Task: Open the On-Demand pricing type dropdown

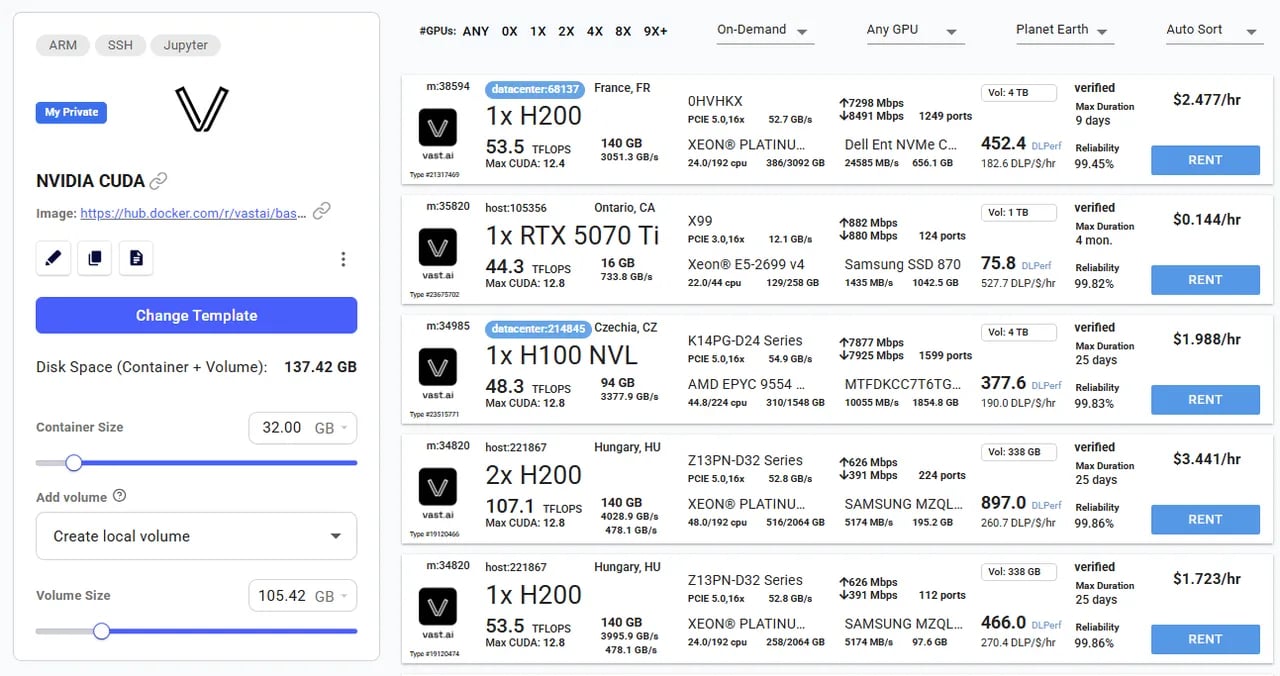Action: pyautogui.click(x=765, y=31)
